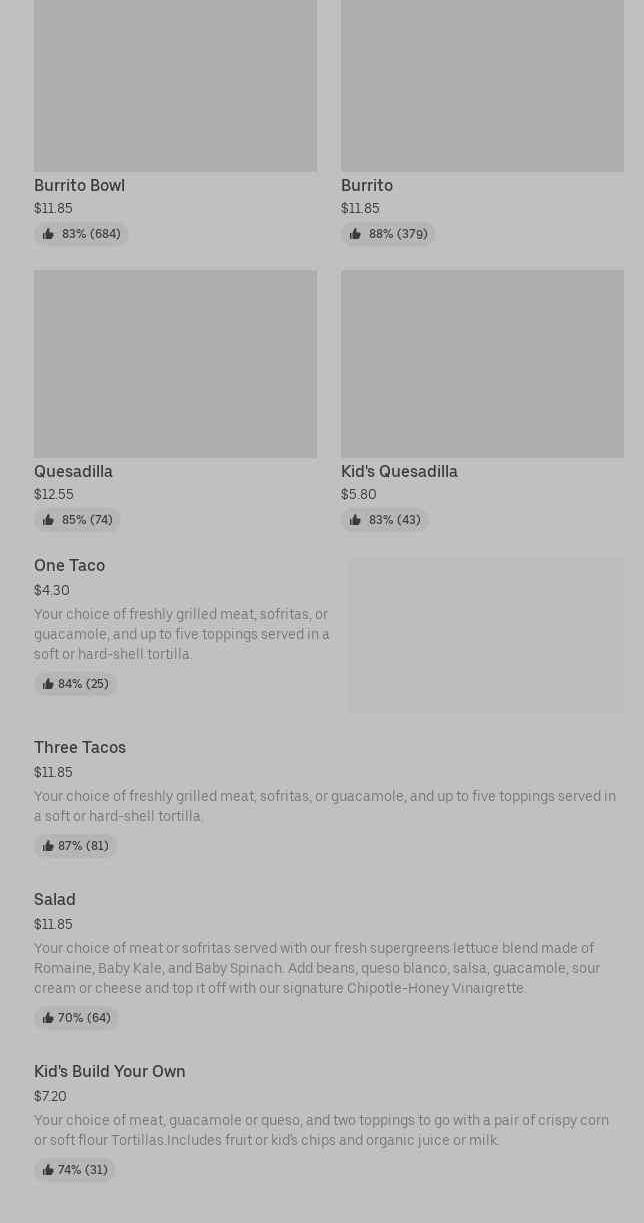The height and width of the screenshot is (1223, 644).
Task: Click thumbs-up icon under Burrito Bowl
Action: [x=48, y=234]
